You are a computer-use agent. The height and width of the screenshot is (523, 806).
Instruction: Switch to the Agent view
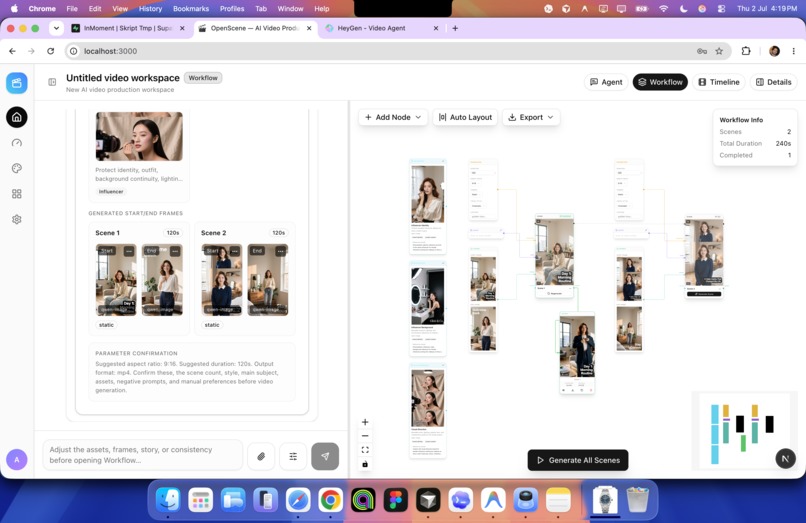[606, 82]
